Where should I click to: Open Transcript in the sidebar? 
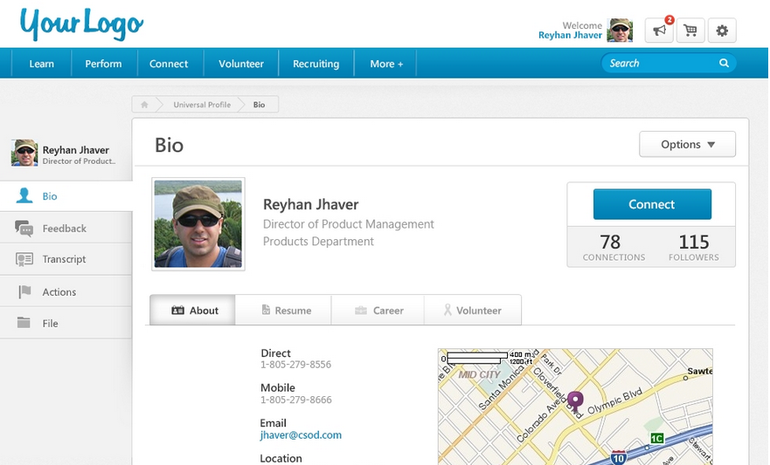[x=64, y=259]
